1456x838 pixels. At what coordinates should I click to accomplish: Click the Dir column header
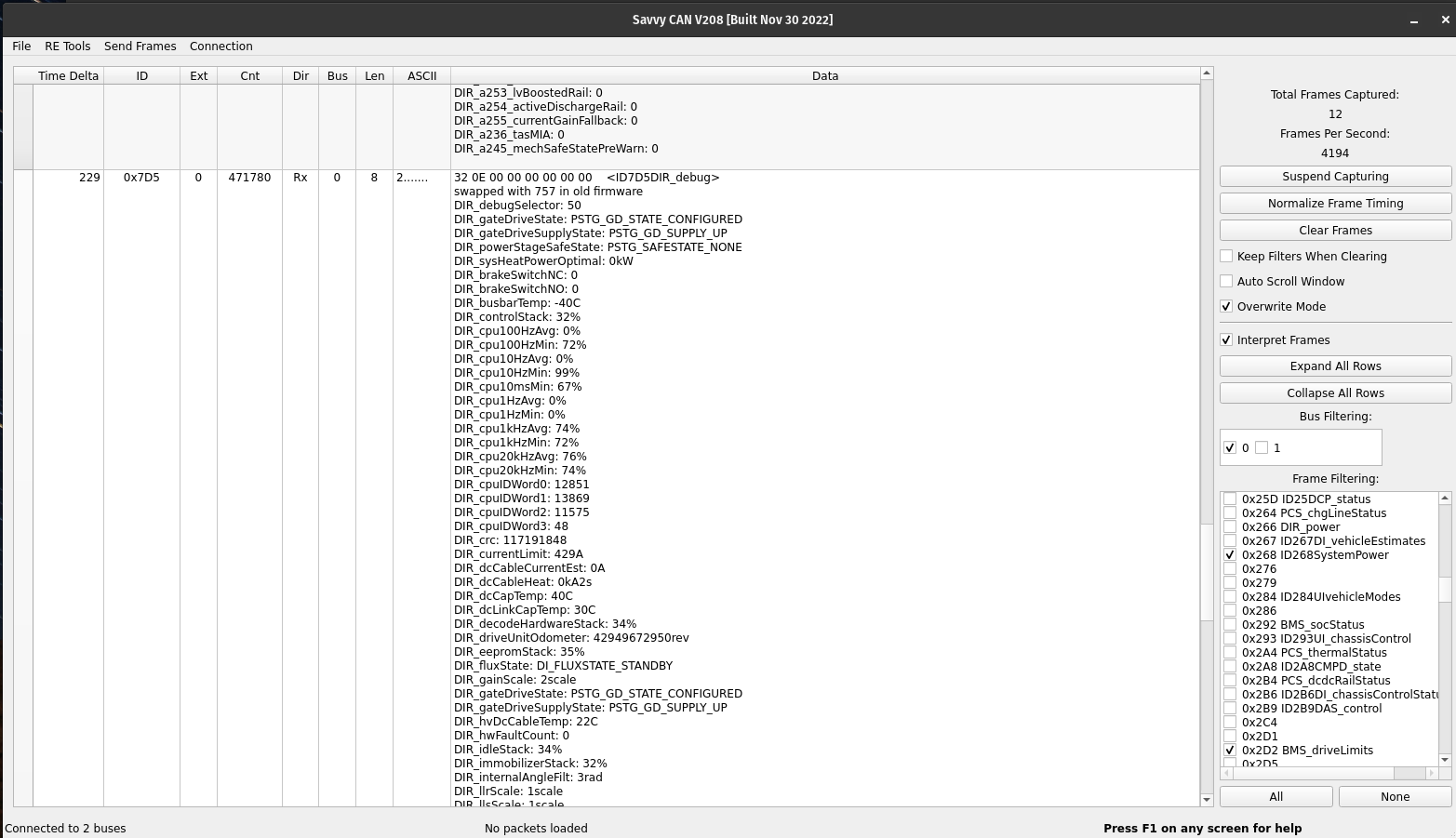pyautogui.click(x=301, y=76)
